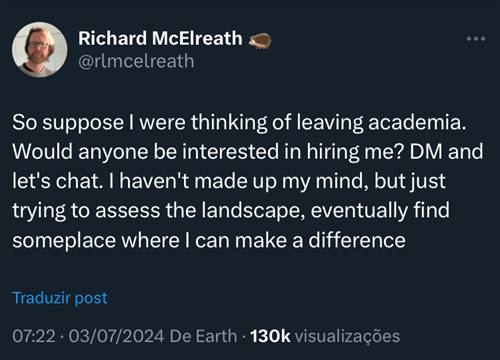500x360 pixels.
Task: Click the 07:22 timestamp
Action: point(34,336)
